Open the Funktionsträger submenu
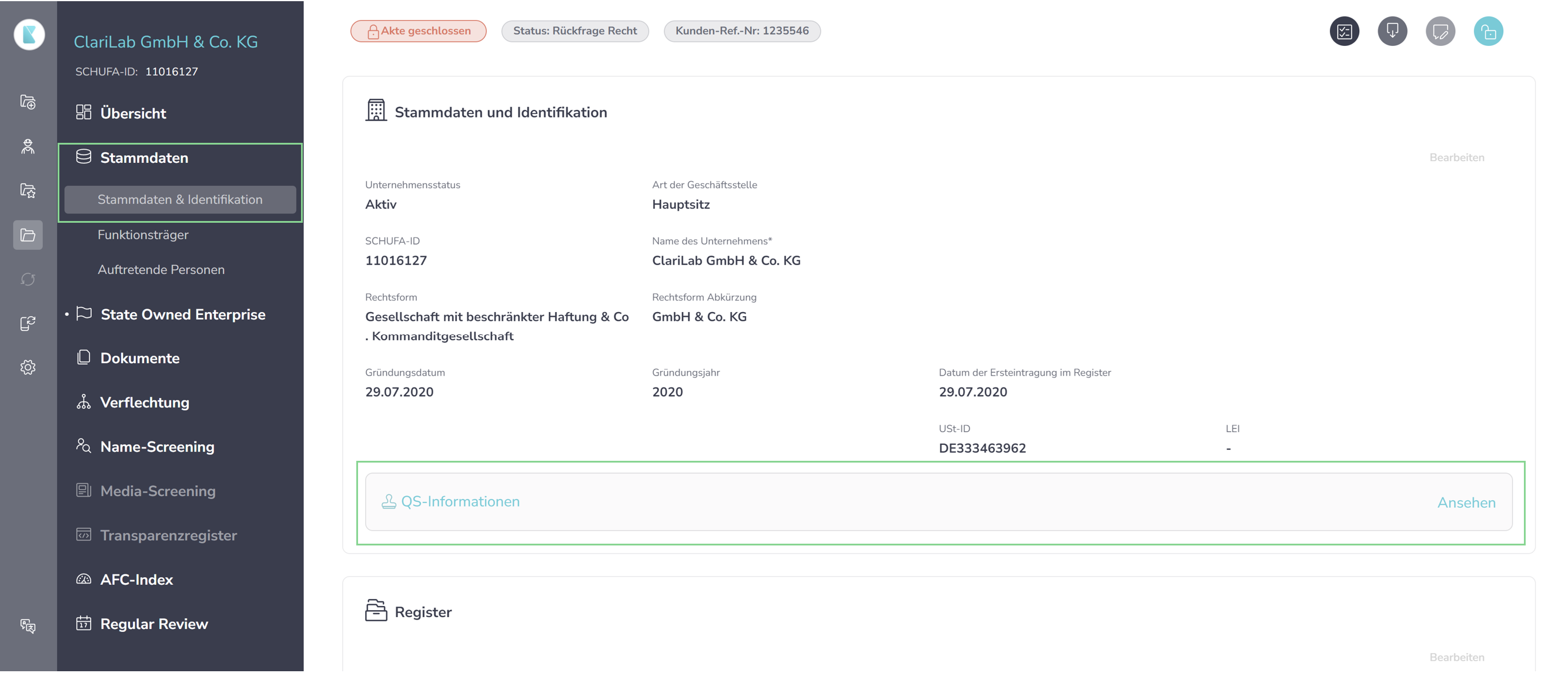This screenshot has height=673, width=1568. click(143, 235)
